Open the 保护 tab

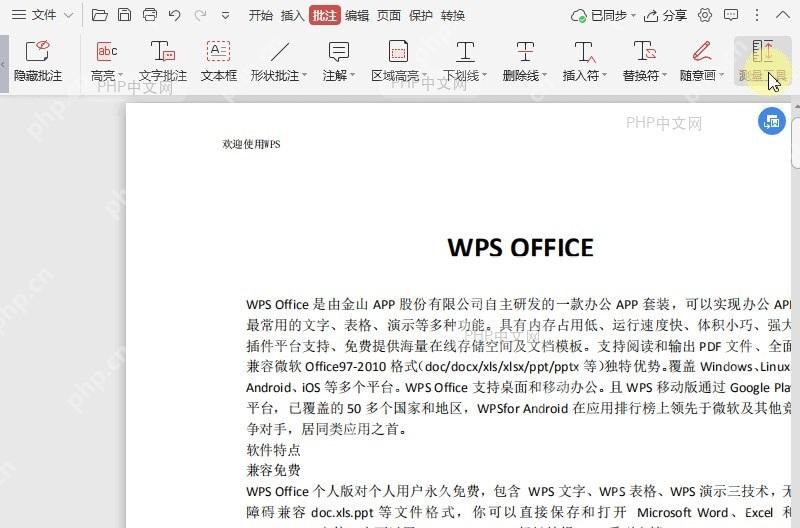[x=421, y=16]
